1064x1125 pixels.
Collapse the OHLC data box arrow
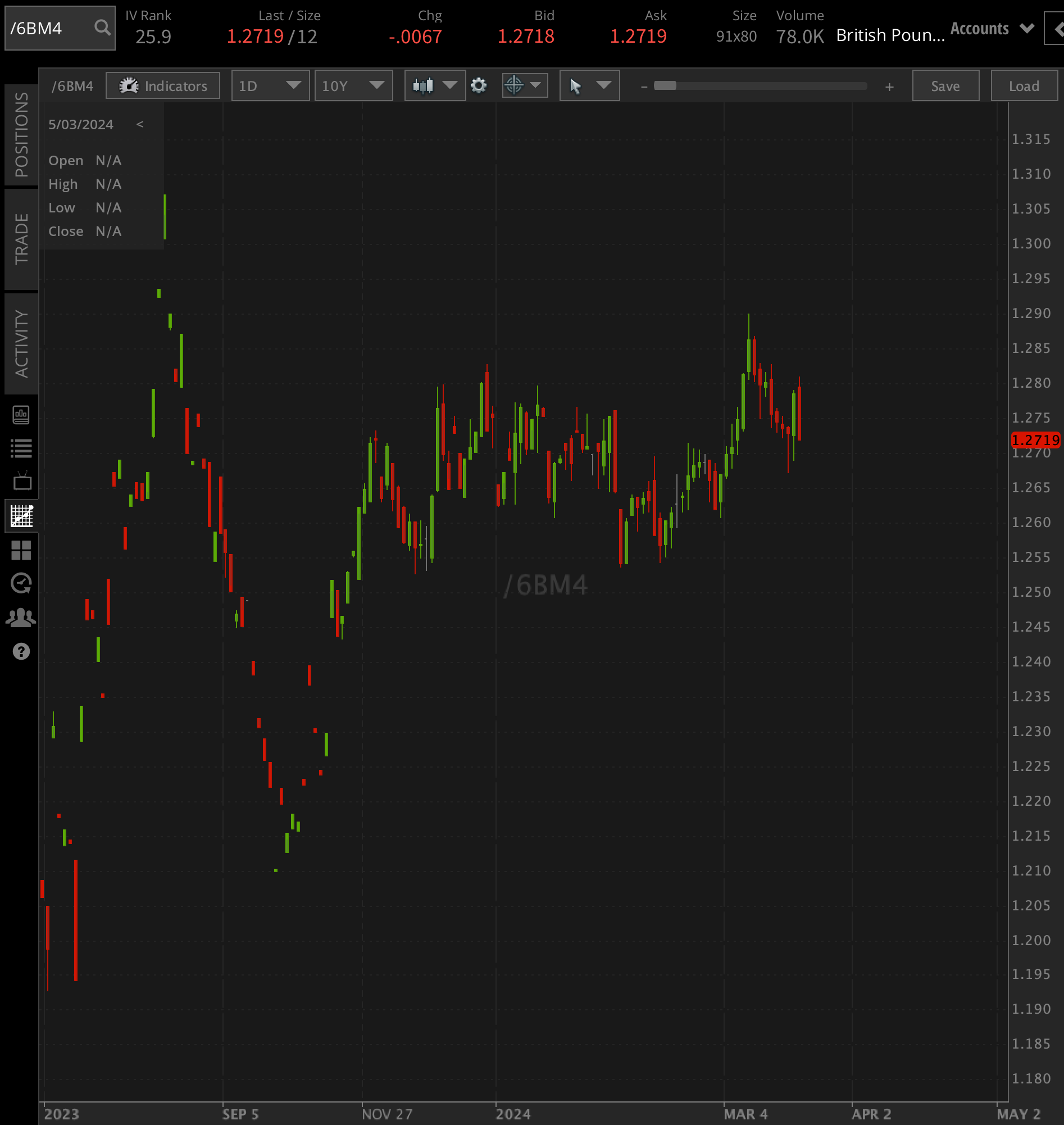[x=139, y=124]
